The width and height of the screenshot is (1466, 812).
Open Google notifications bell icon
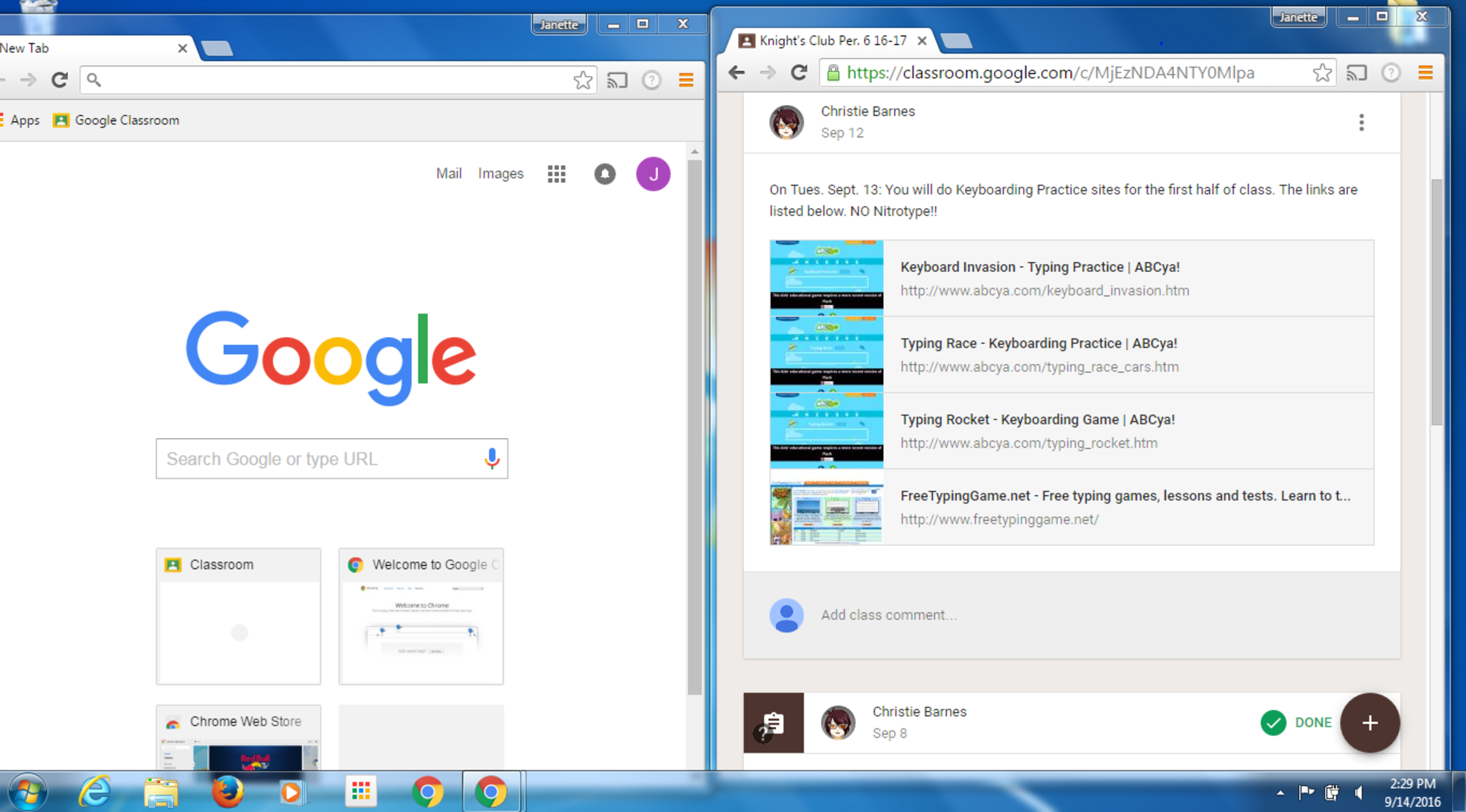pyautogui.click(x=605, y=174)
